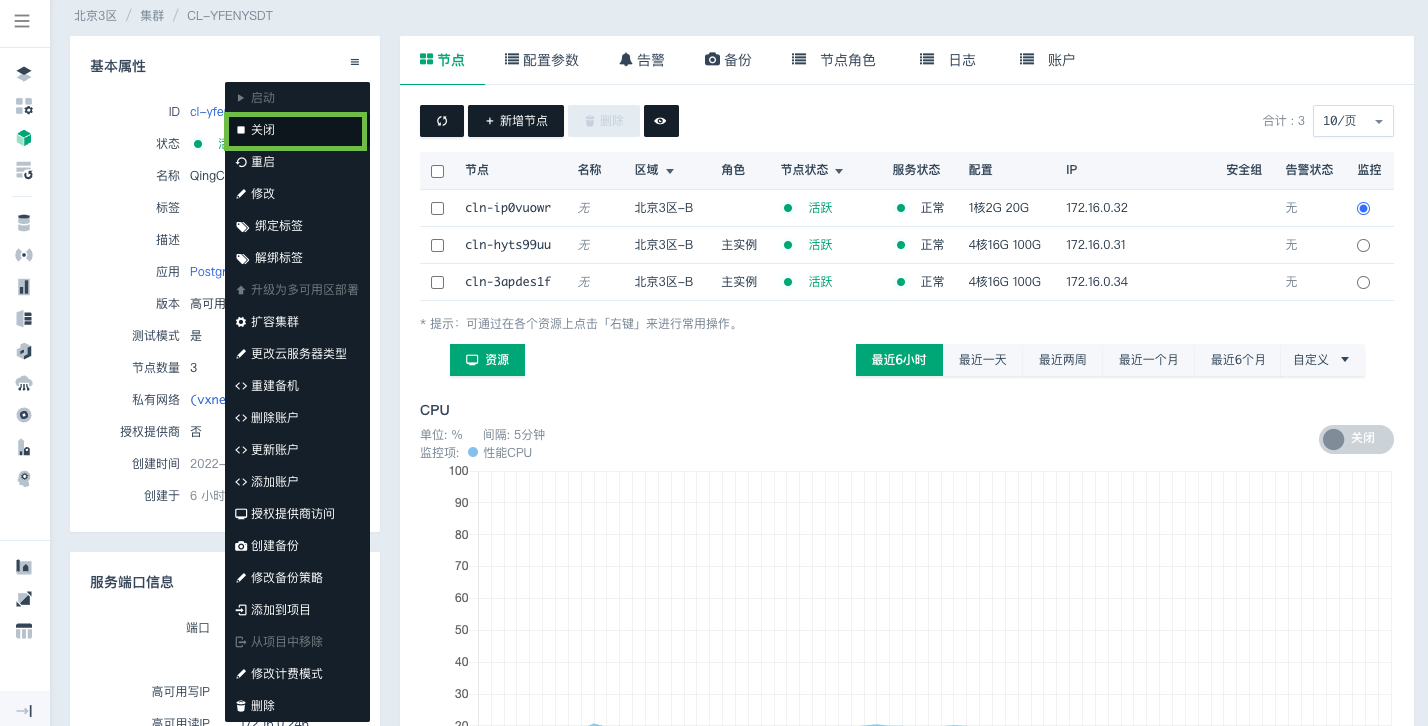Select 添加到项目 menu entry
Screen dimensions: 1428x726
point(297,610)
